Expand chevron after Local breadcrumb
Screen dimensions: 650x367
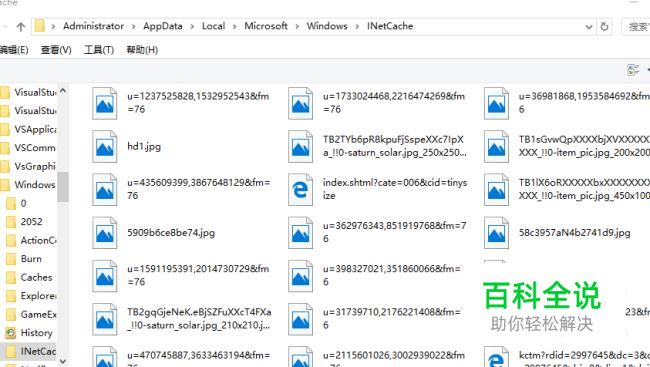tap(235, 27)
